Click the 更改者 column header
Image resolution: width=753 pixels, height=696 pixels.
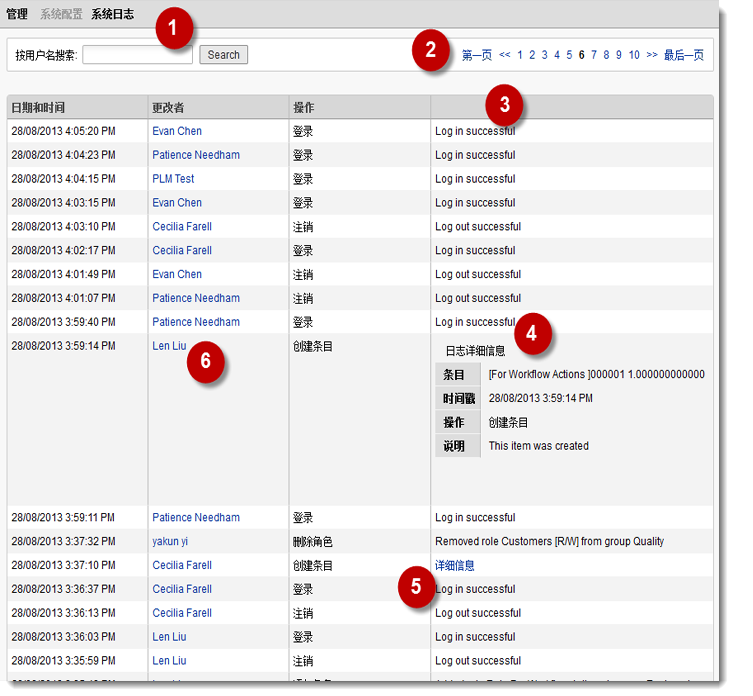click(x=168, y=108)
